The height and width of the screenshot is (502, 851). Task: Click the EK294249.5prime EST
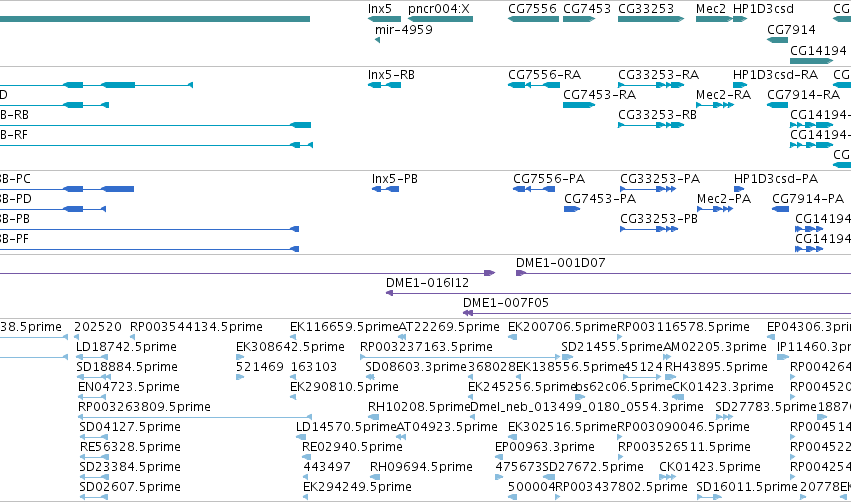tap(306, 498)
